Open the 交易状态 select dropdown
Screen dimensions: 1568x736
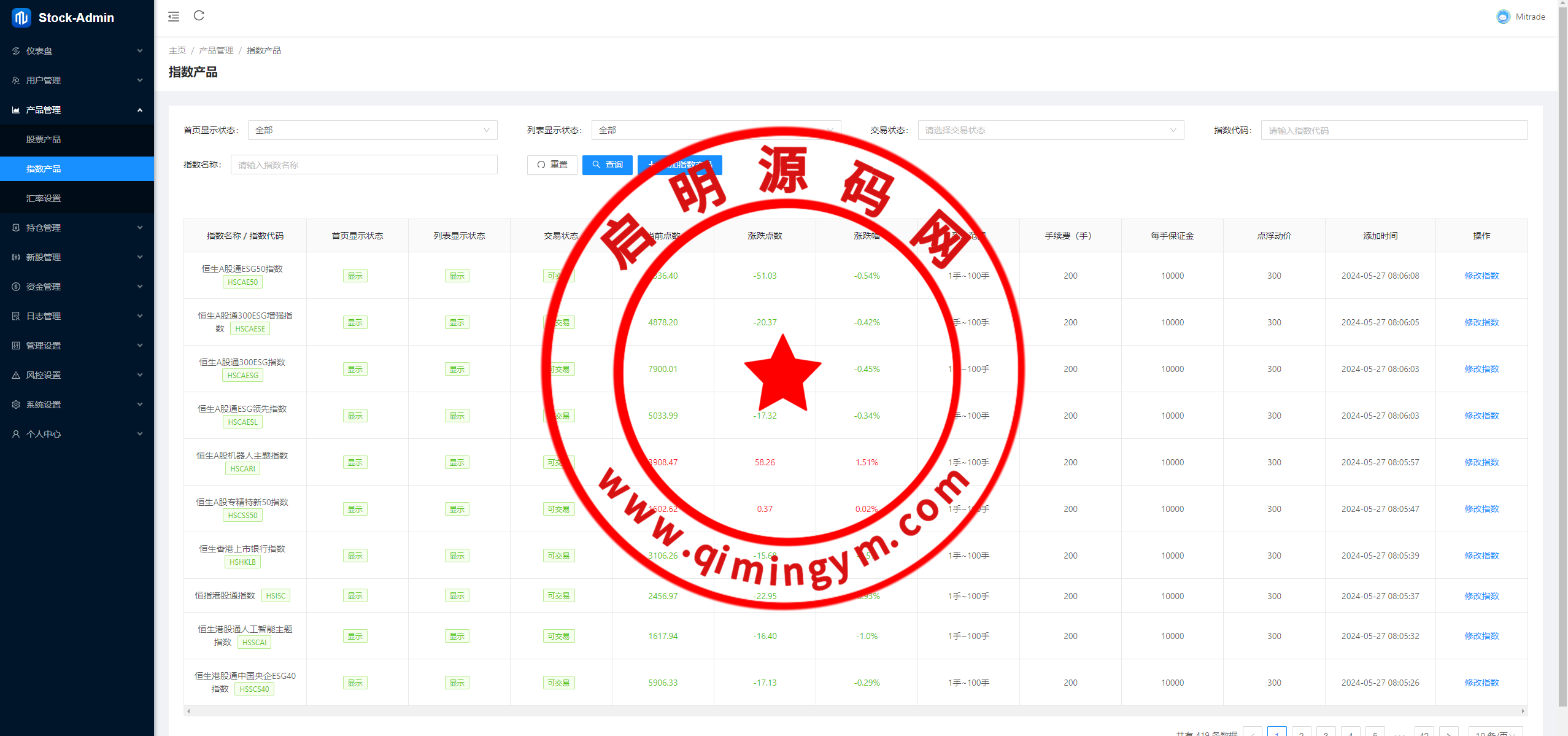(1050, 130)
